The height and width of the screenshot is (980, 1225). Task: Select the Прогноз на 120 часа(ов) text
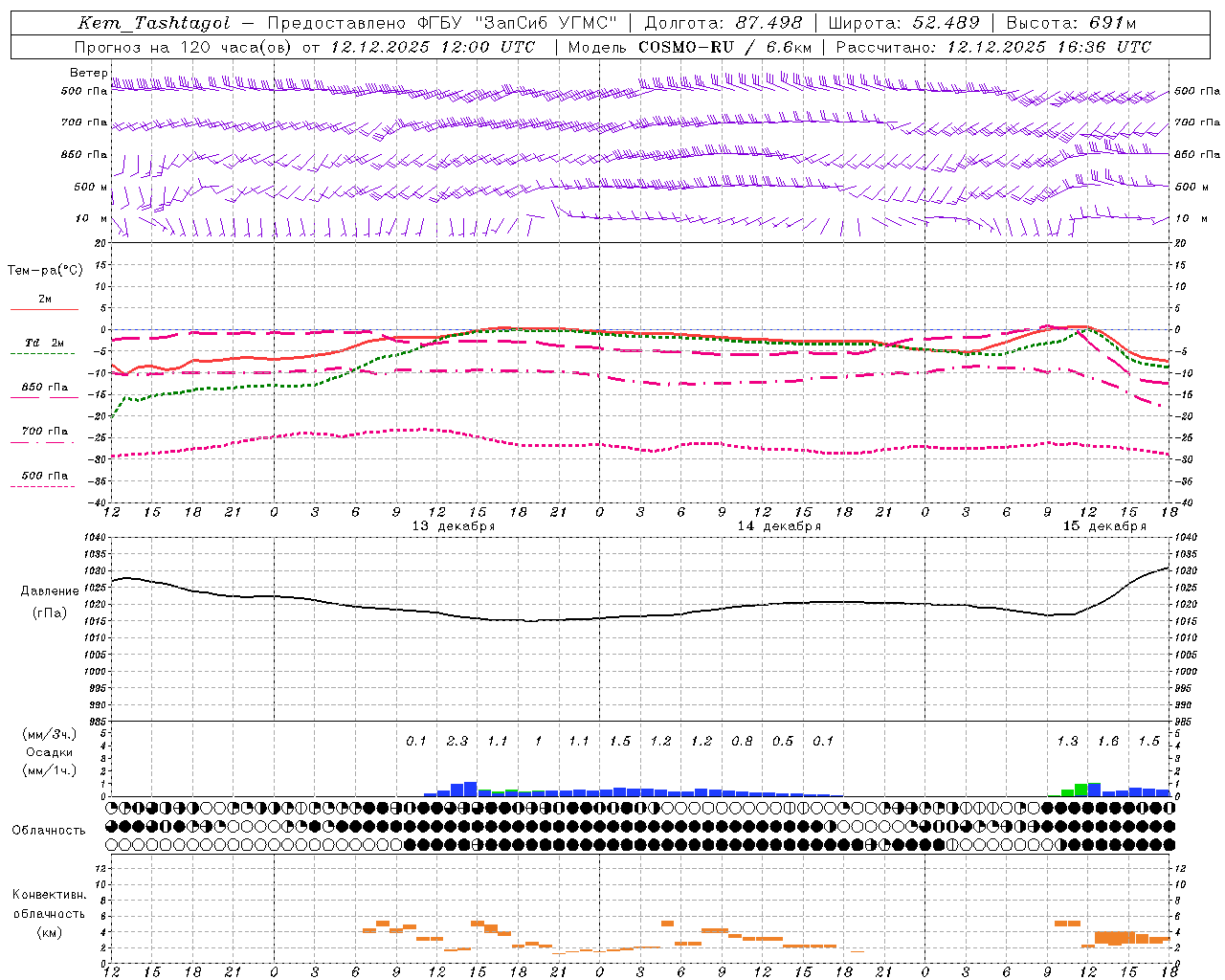(x=184, y=47)
